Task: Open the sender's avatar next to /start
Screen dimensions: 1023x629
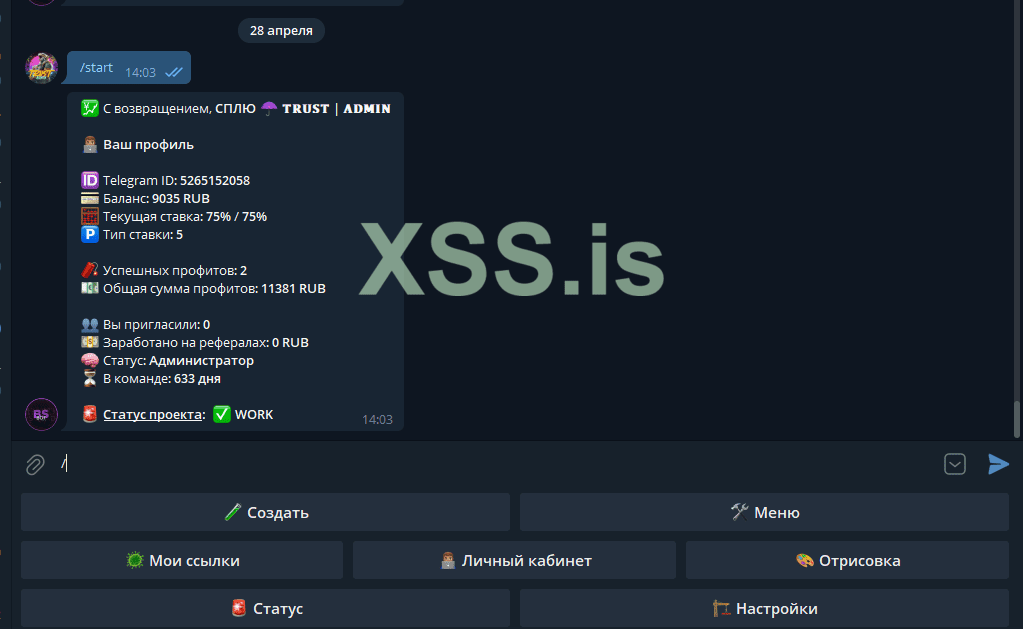Action: 41,68
